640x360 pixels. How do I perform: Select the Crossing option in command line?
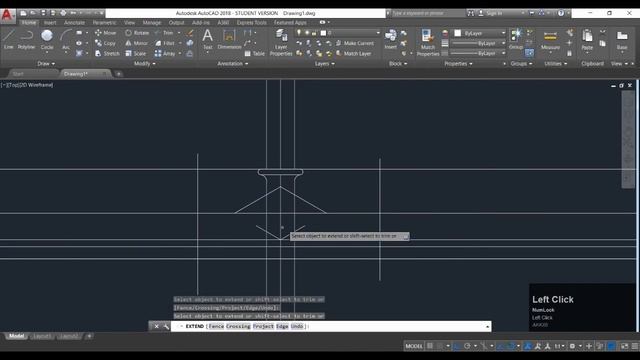(x=238, y=326)
